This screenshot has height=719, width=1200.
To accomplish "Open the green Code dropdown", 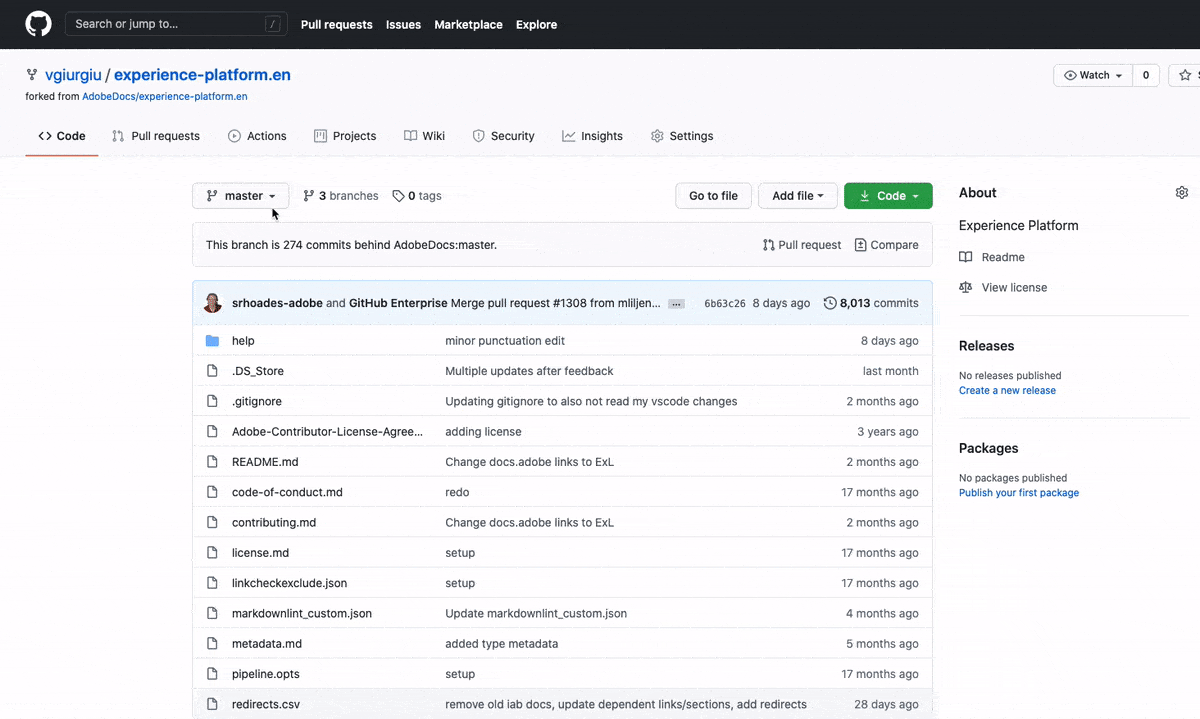I will tap(888, 195).
